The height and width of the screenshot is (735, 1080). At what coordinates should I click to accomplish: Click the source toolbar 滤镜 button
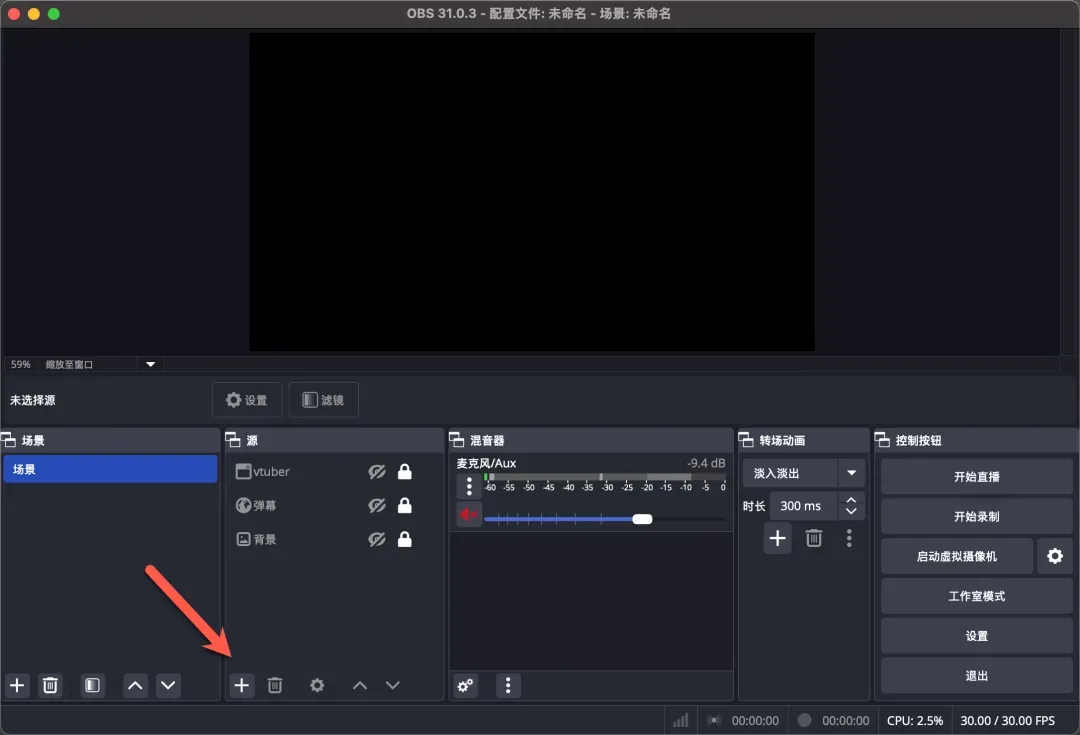point(323,400)
